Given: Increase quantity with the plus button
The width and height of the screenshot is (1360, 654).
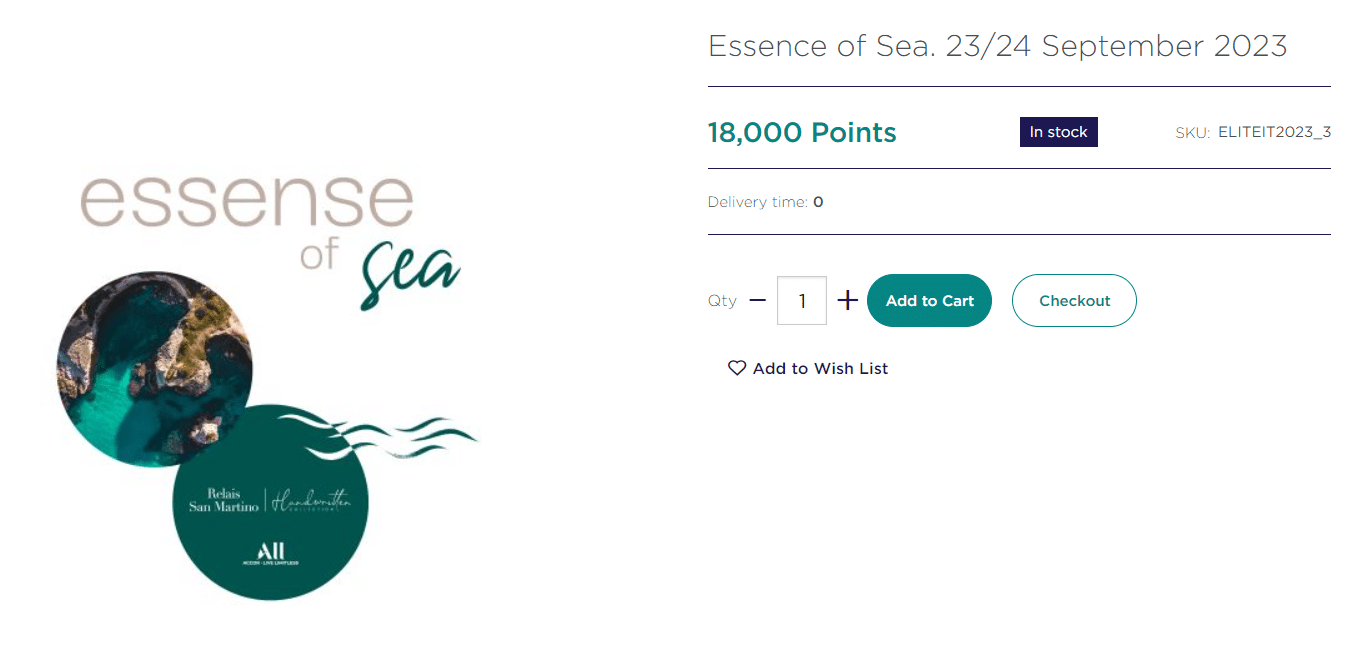Looking at the screenshot, I should point(847,300).
